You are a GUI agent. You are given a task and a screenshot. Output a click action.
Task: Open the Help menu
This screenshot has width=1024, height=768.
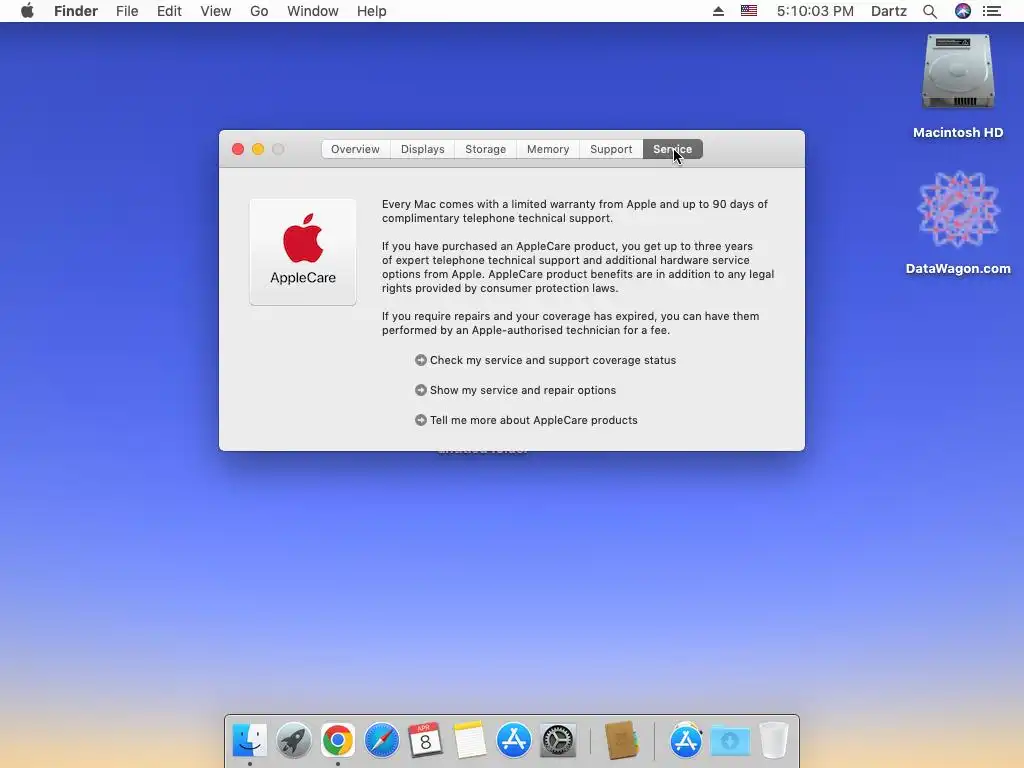coord(372,11)
